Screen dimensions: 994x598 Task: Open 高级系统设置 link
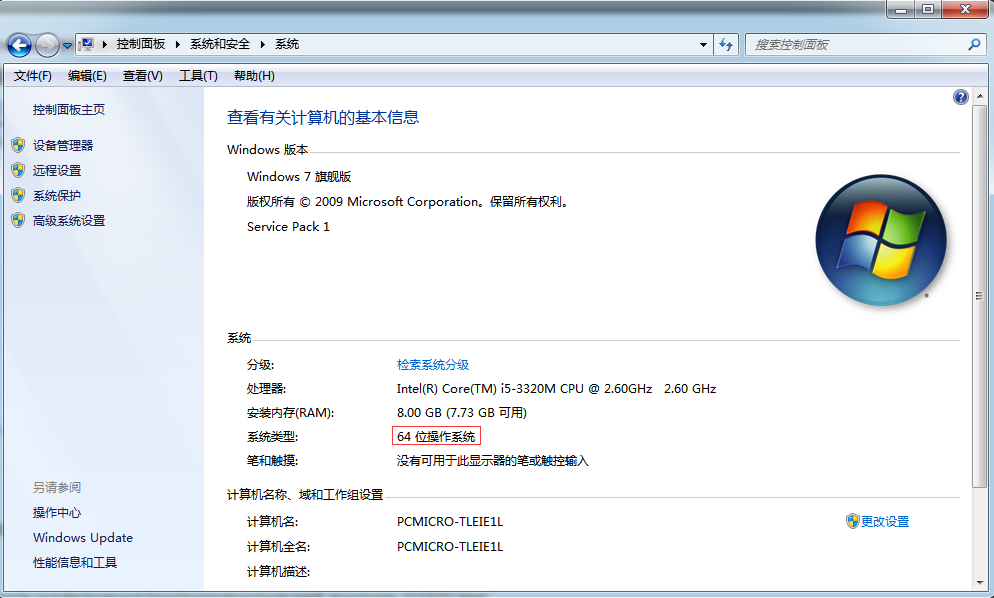(69, 221)
